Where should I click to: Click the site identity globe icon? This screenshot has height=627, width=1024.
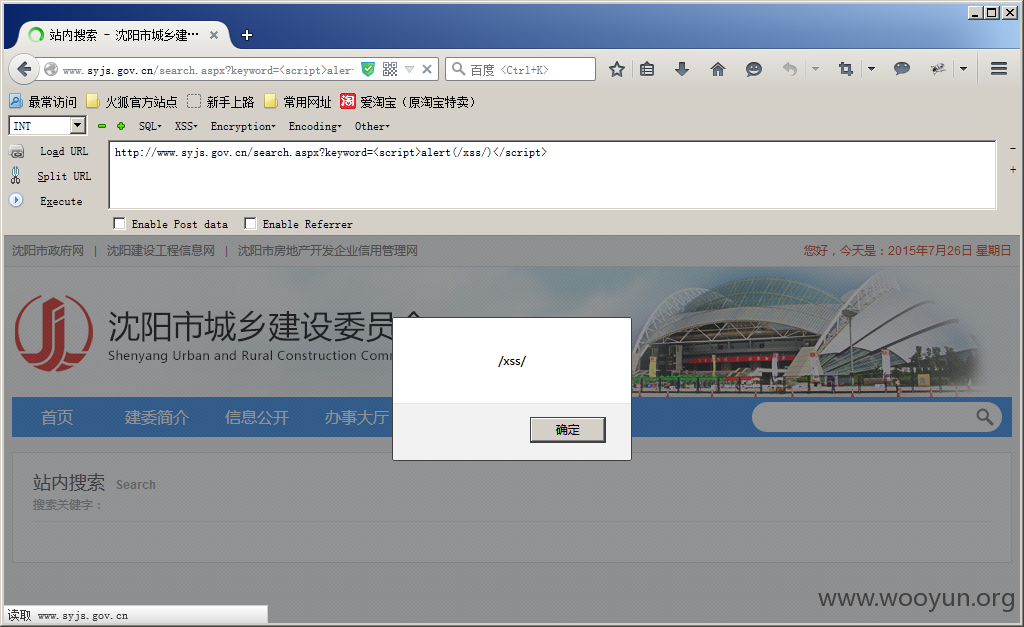click(x=51, y=69)
